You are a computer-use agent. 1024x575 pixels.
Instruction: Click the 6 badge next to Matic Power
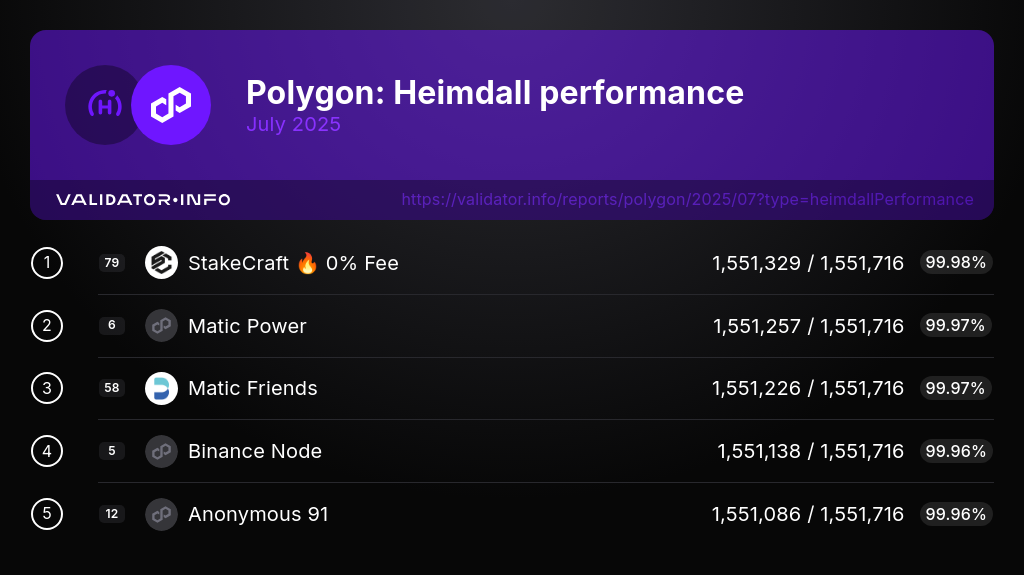tap(112, 325)
